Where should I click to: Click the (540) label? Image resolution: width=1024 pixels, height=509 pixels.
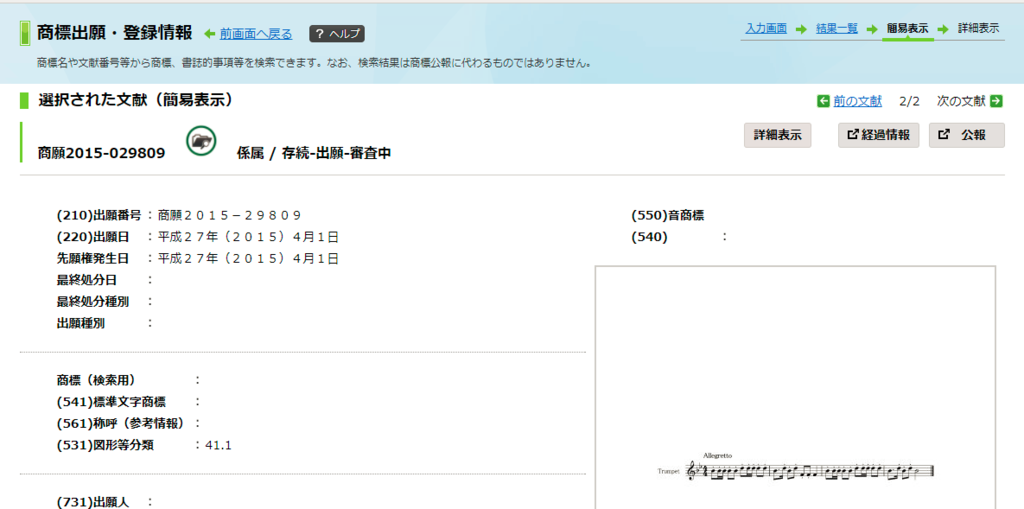click(x=649, y=237)
